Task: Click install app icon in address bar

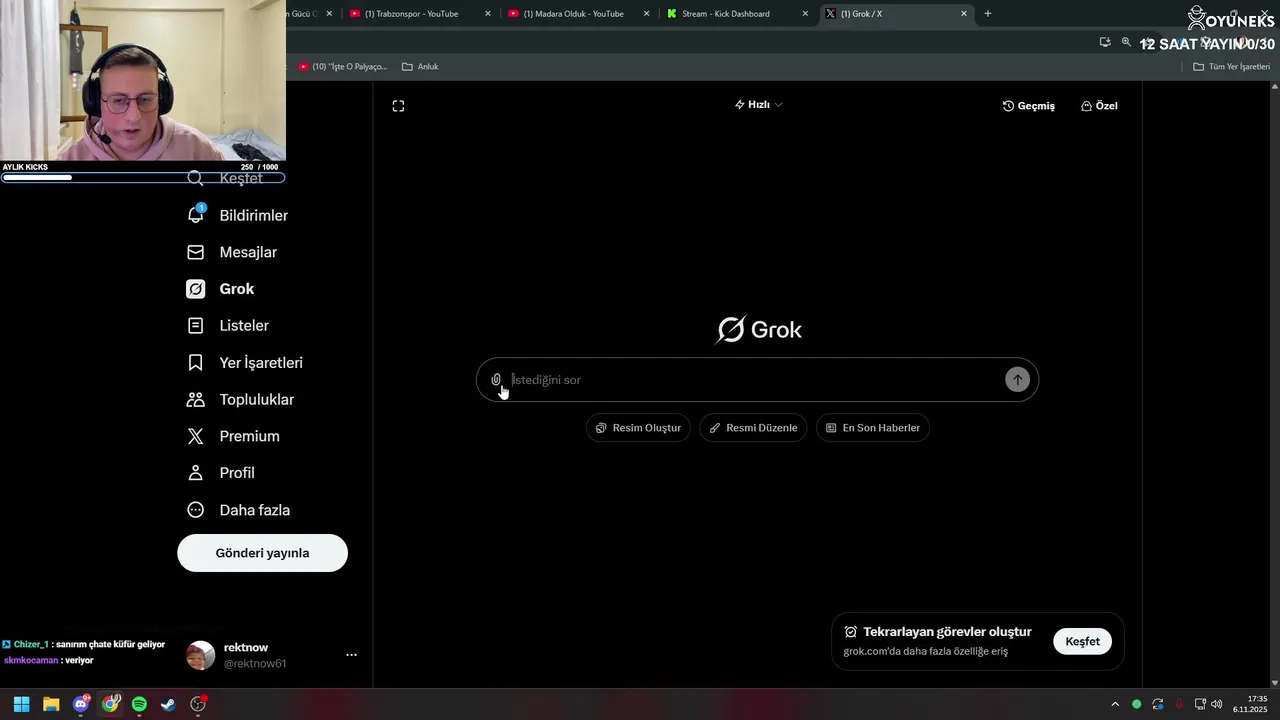Action: 1105,42
